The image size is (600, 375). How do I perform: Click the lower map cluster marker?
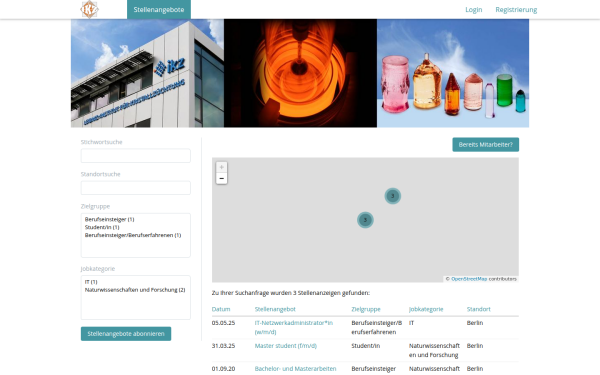pyautogui.click(x=365, y=220)
